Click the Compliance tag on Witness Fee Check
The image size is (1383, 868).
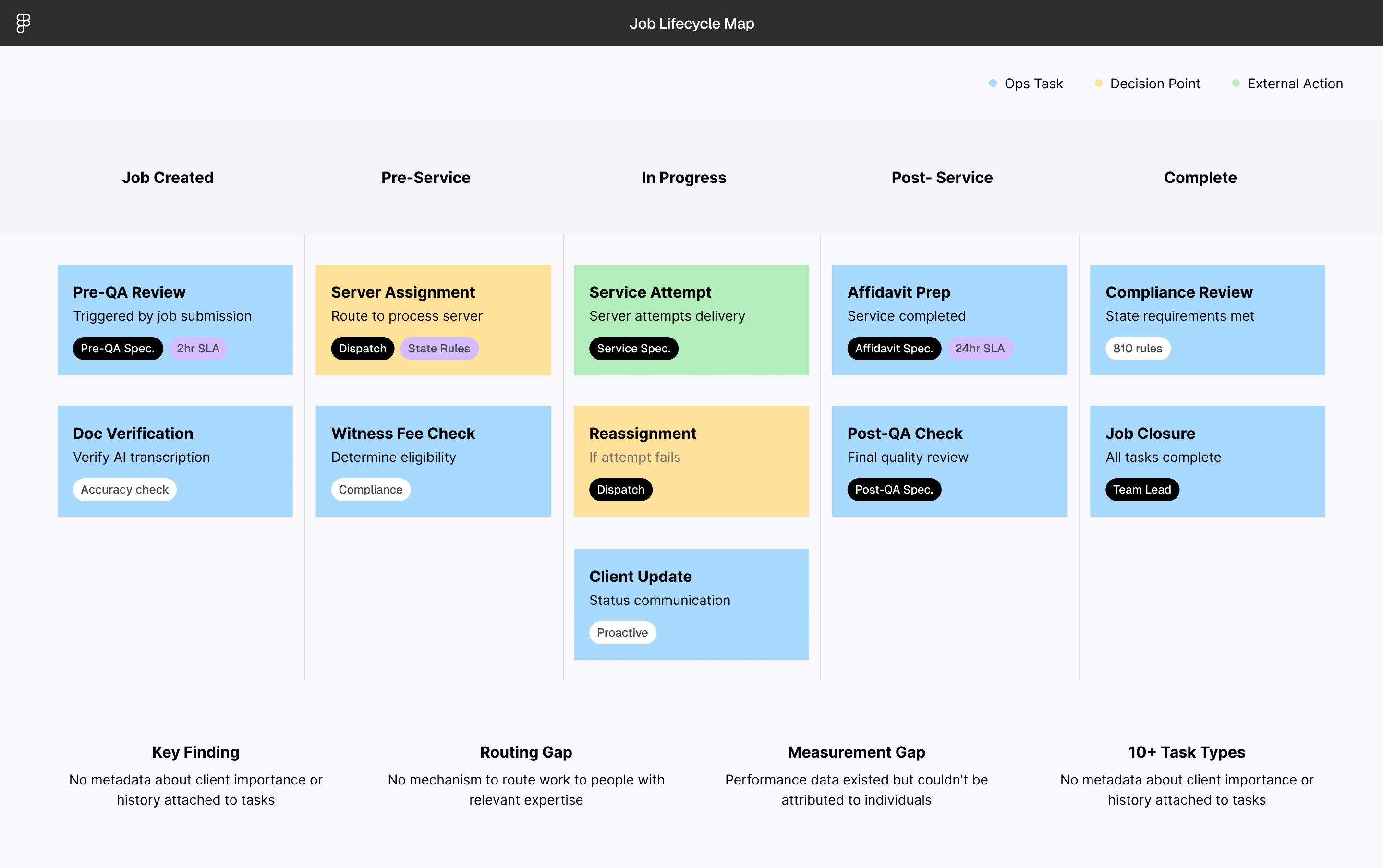[x=370, y=489]
